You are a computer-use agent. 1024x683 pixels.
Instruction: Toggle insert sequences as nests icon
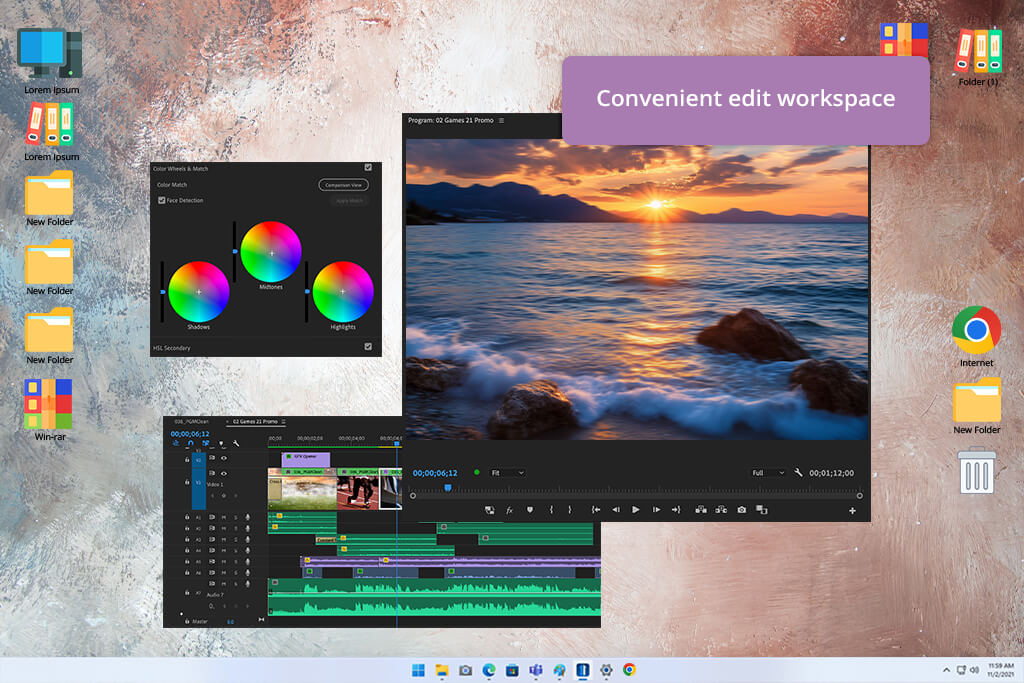[176, 443]
